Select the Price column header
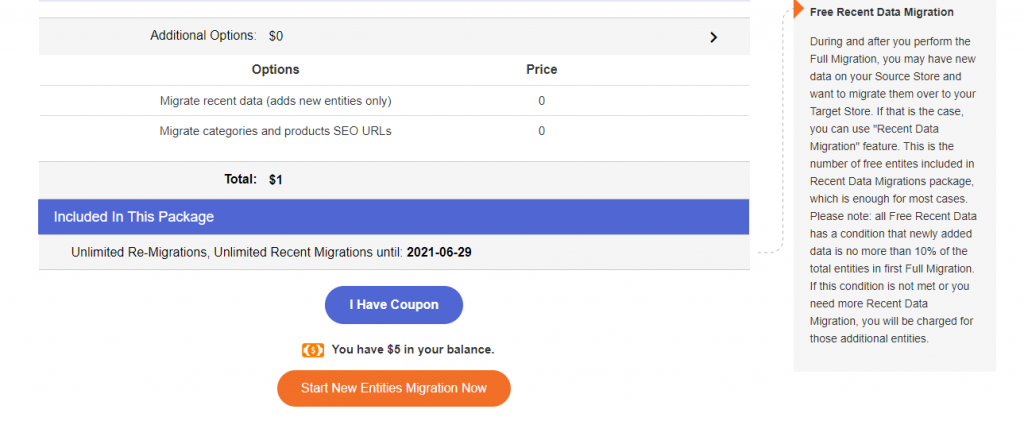Screen dimensions: 1024x448 [541, 70]
